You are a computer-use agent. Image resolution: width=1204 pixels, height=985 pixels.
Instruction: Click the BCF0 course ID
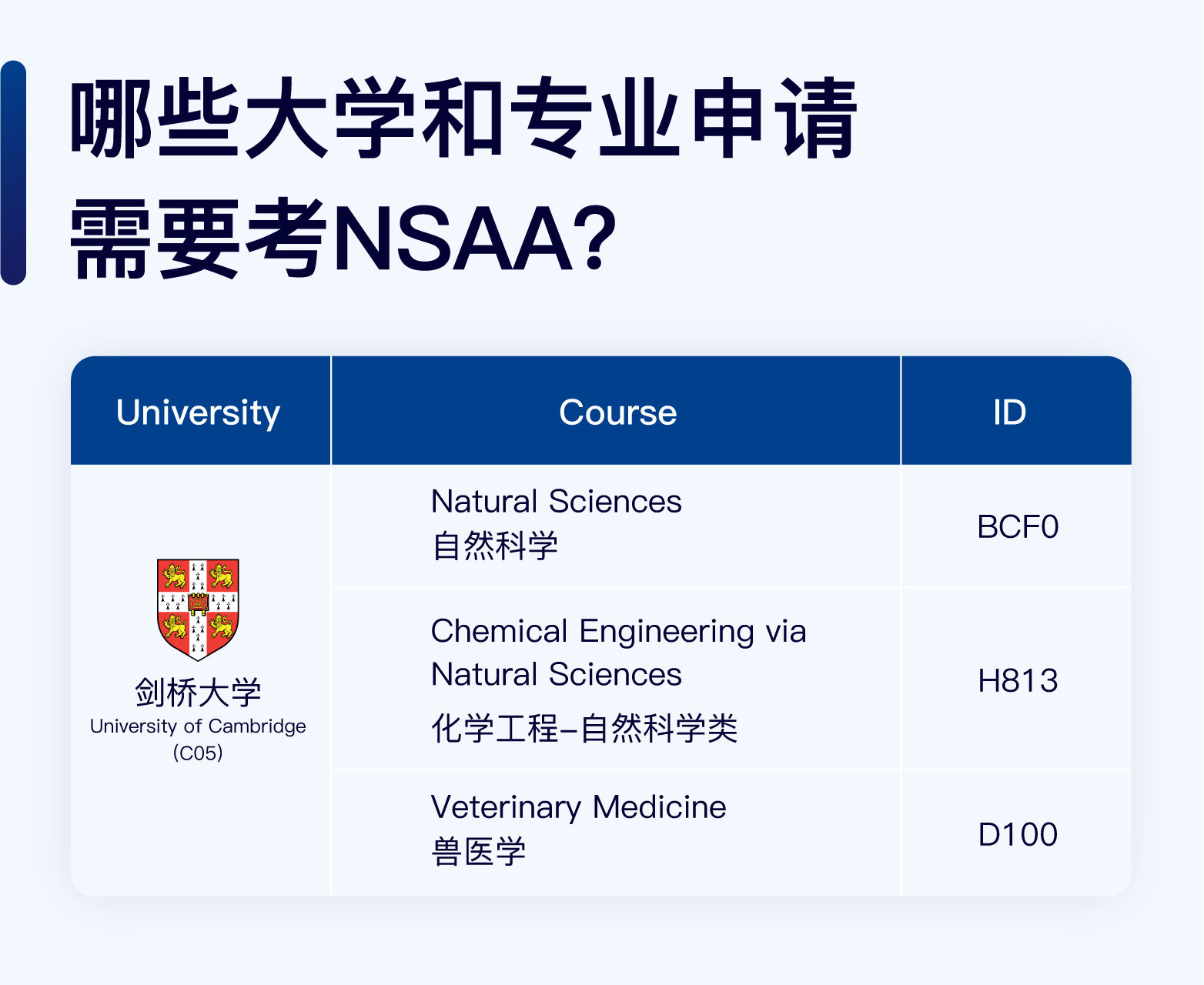pos(1018,527)
